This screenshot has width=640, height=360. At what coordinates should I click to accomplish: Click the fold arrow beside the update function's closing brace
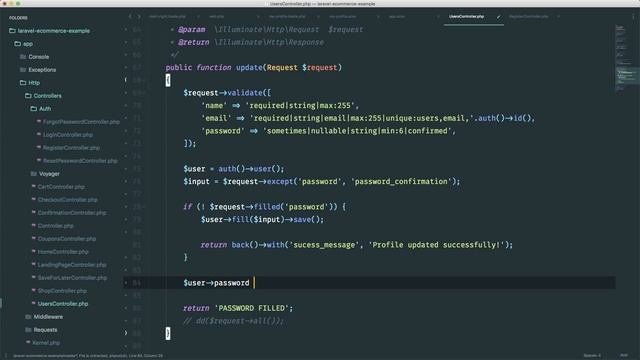point(126,333)
